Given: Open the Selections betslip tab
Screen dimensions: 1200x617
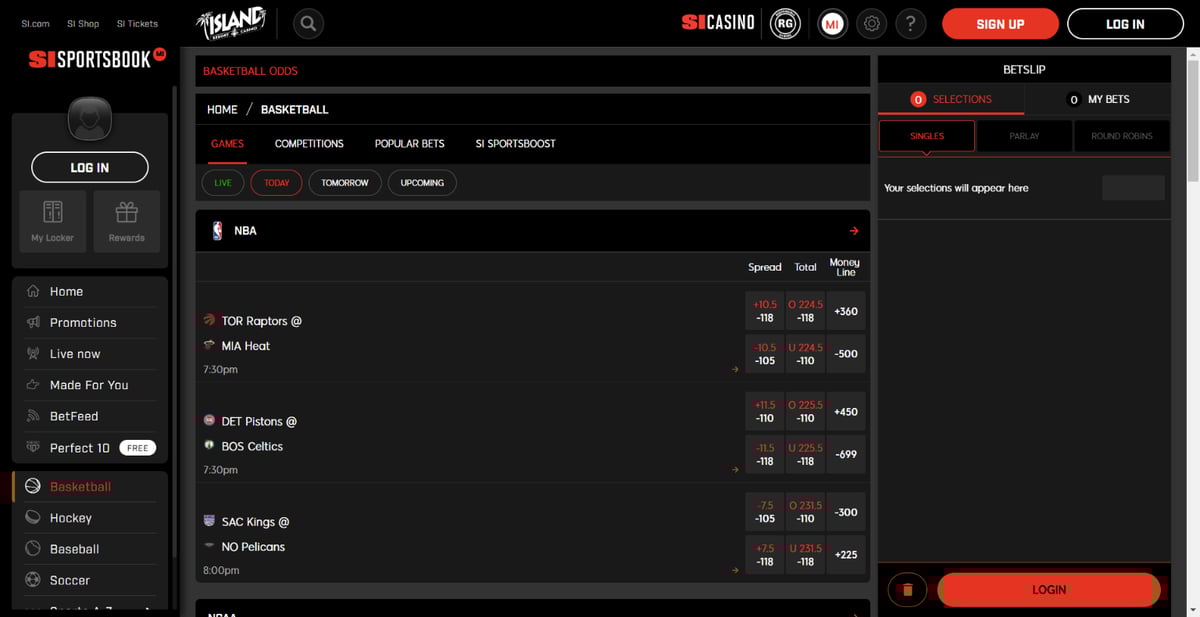Looking at the screenshot, I should [951, 99].
